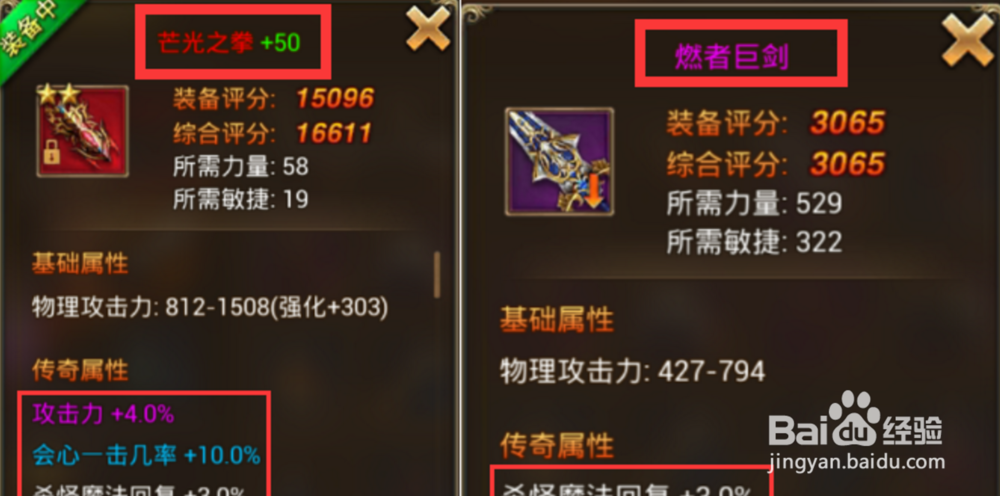Image resolution: width=1000 pixels, height=496 pixels.
Task: Select the 芒光之拳 +50 title
Action: tap(229, 43)
